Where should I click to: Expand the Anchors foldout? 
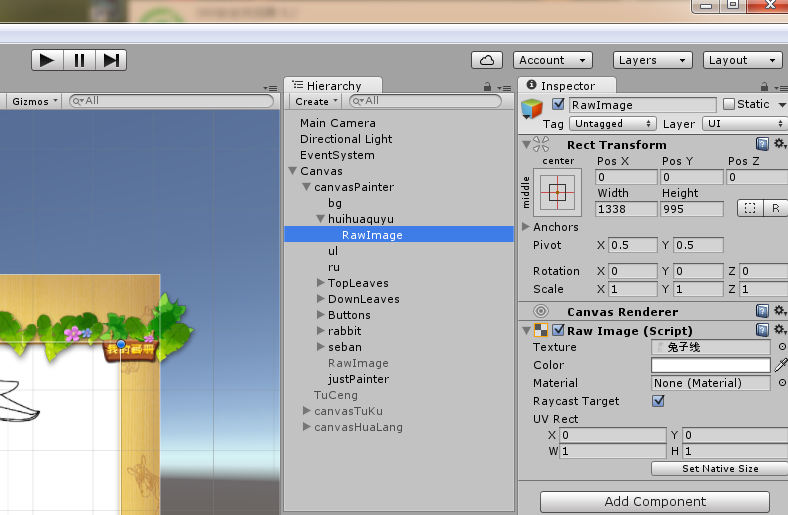526,227
